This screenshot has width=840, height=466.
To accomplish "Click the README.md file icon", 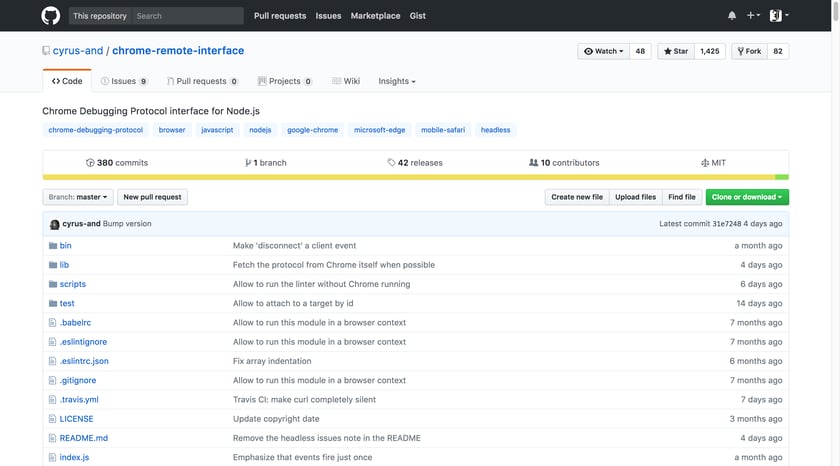I will click(x=52, y=438).
